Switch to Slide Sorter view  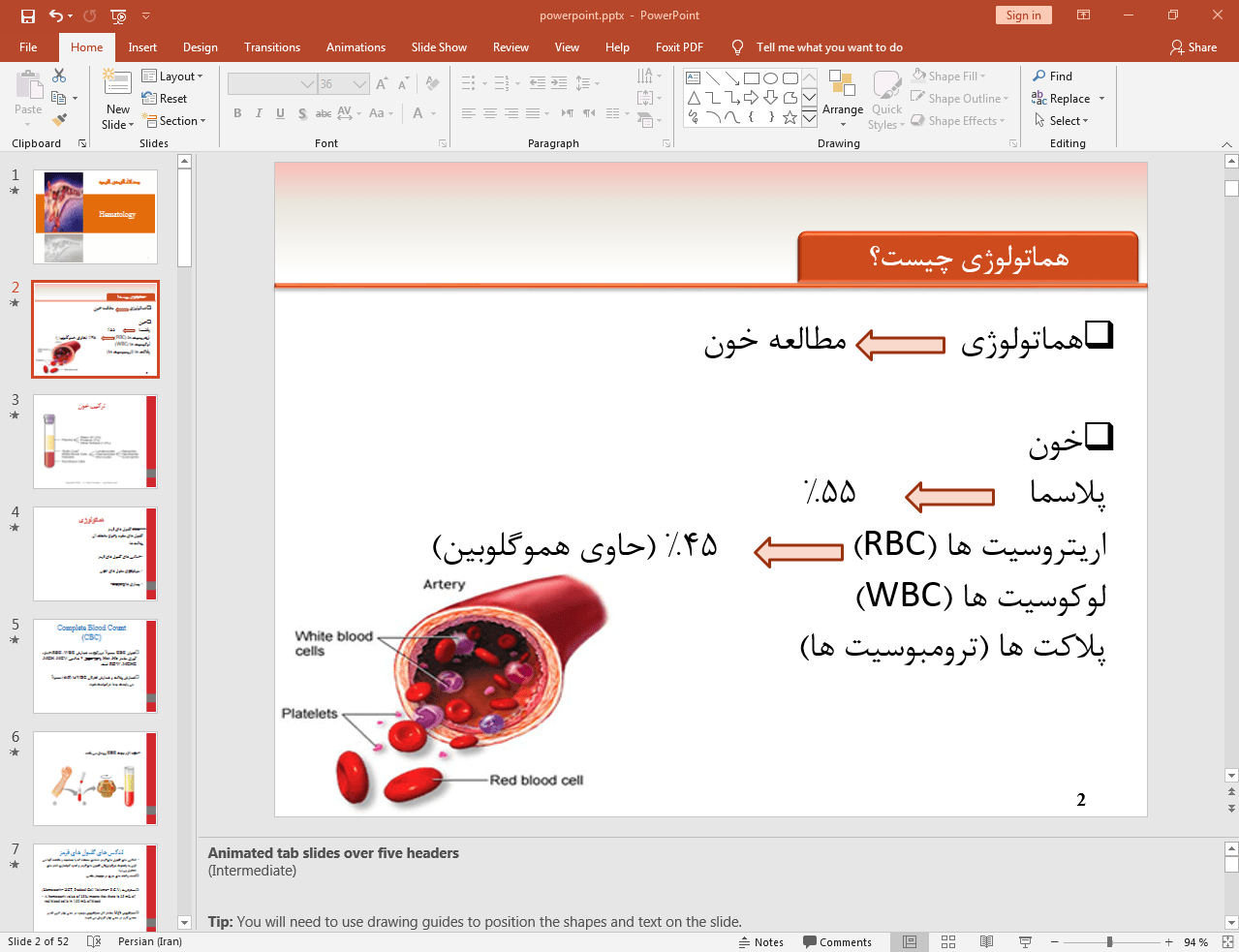coord(948,941)
